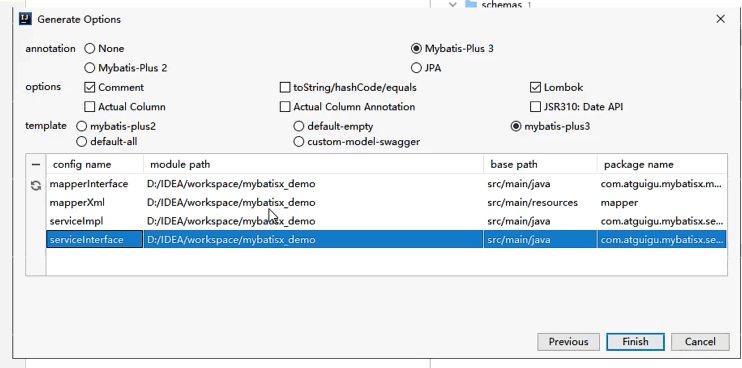
Task: Click package name of mapperInterface row
Action: click(x=662, y=184)
